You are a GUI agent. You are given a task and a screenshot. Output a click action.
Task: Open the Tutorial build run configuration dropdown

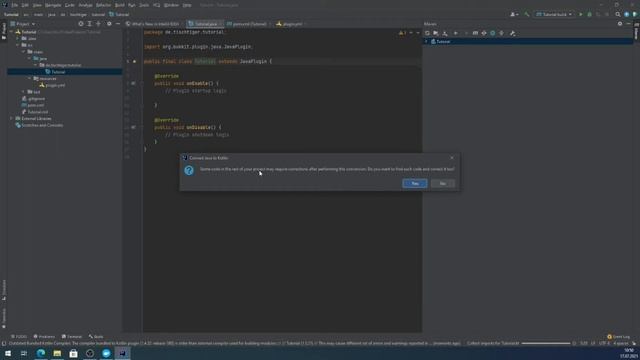click(553, 14)
